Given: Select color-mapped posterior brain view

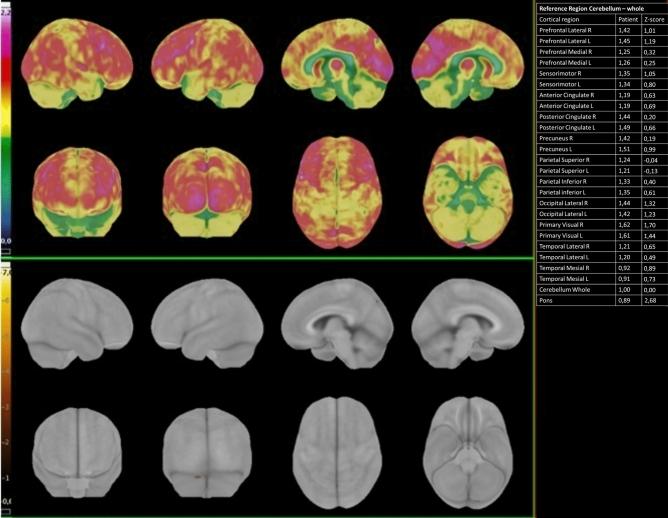Looking at the screenshot, I should (x=207, y=192).
